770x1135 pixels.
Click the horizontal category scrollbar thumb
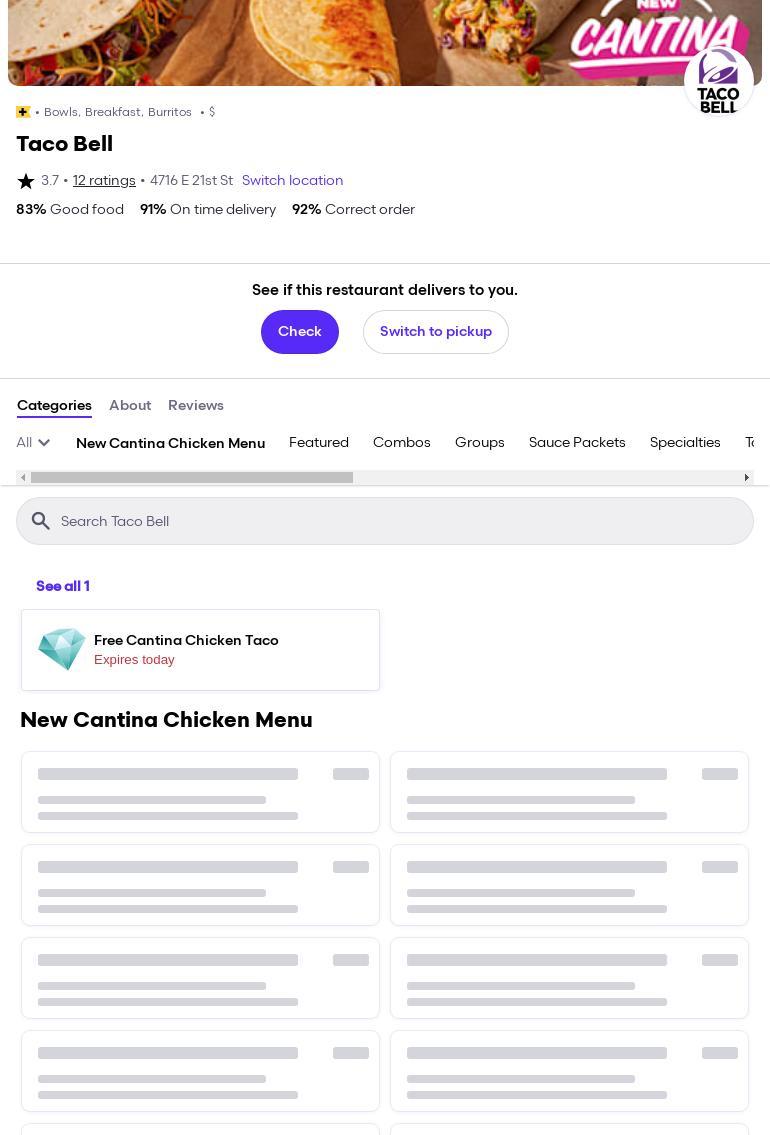[x=192, y=478]
